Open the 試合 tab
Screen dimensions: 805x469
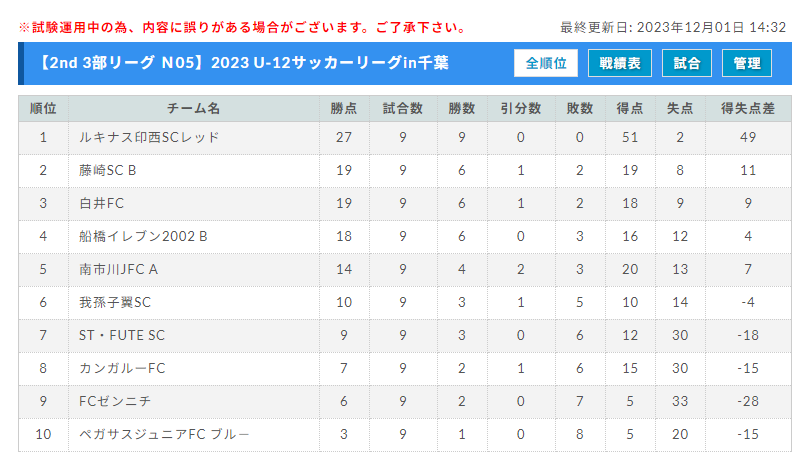coord(686,63)
